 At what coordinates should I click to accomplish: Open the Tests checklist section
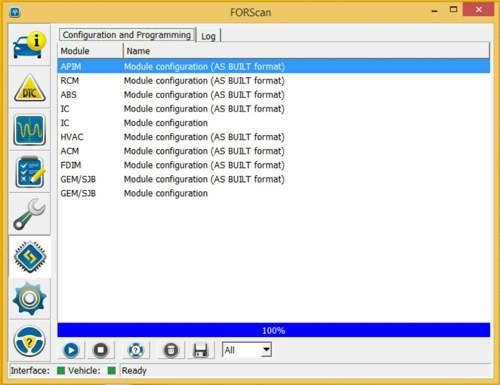[x=30, y=172]
